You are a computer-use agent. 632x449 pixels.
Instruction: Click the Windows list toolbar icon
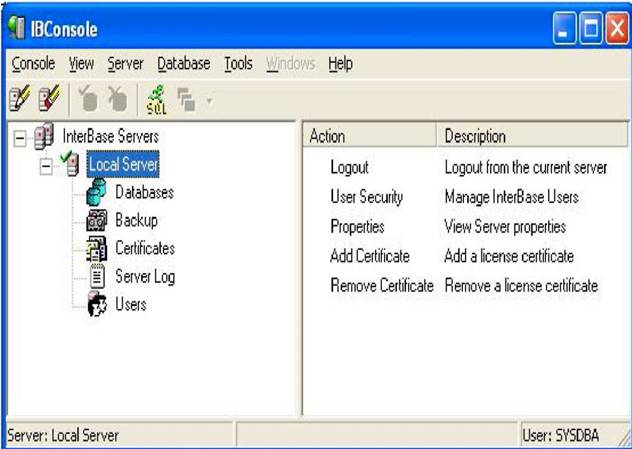click(x=186, y=99)
